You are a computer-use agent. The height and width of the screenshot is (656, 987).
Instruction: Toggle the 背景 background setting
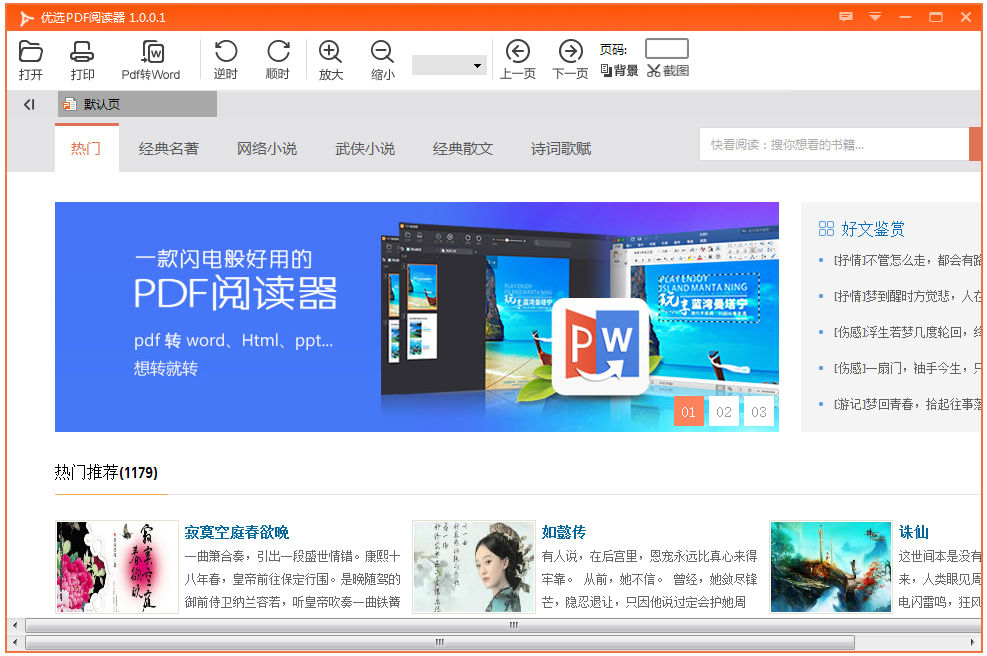pos(618,71)
